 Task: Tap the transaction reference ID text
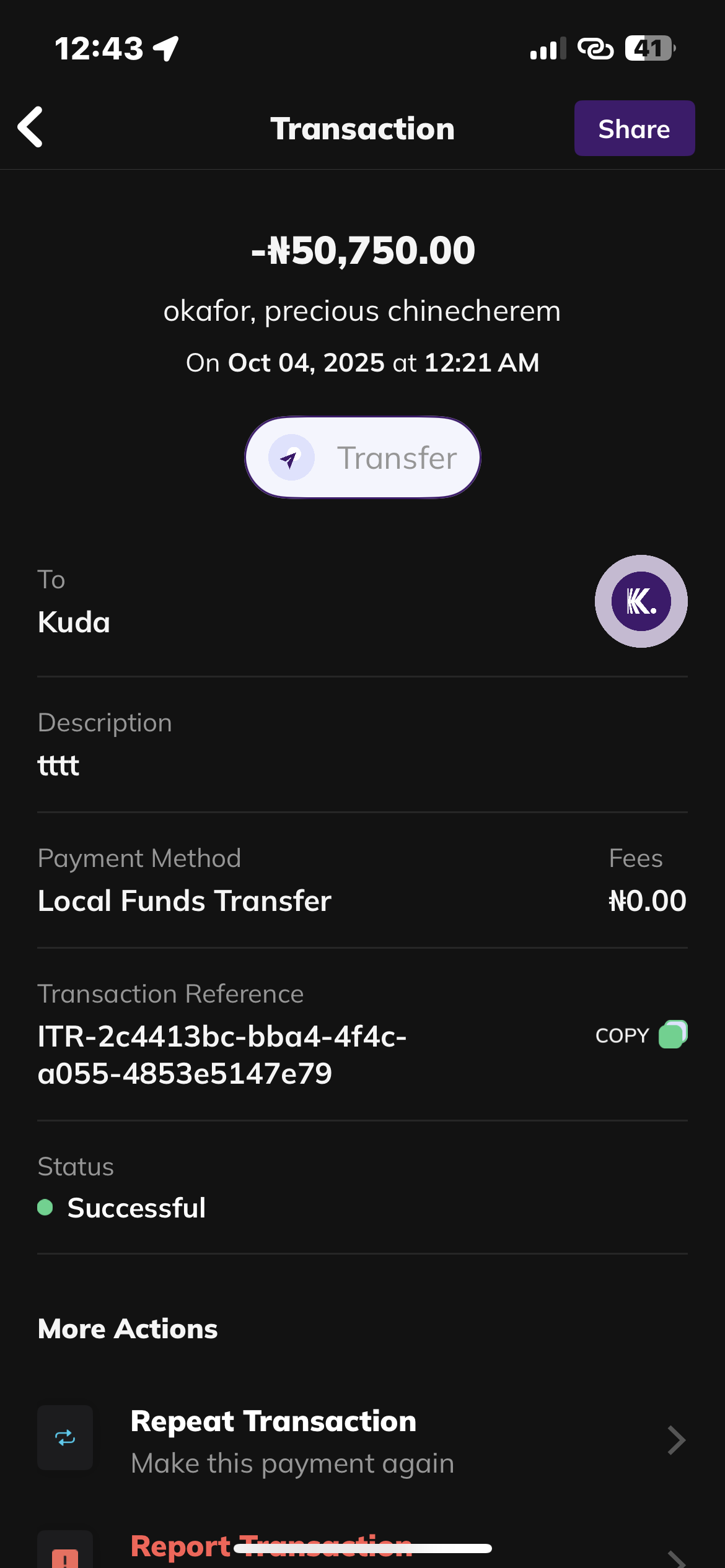point(222,1055)
